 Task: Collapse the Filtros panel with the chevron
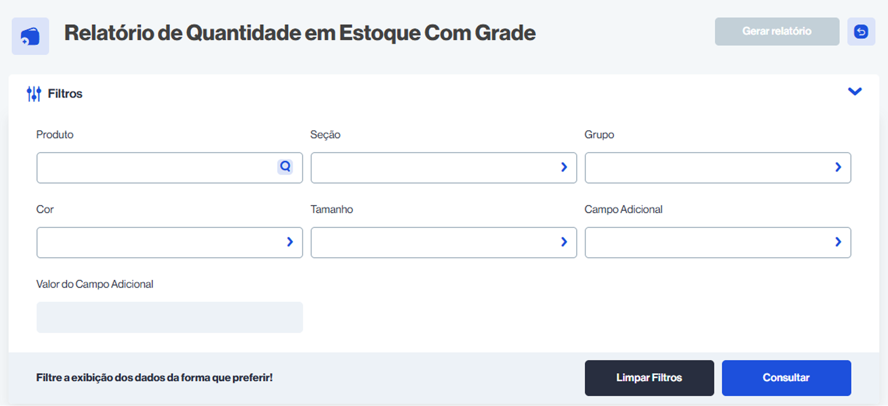(855, 92)
